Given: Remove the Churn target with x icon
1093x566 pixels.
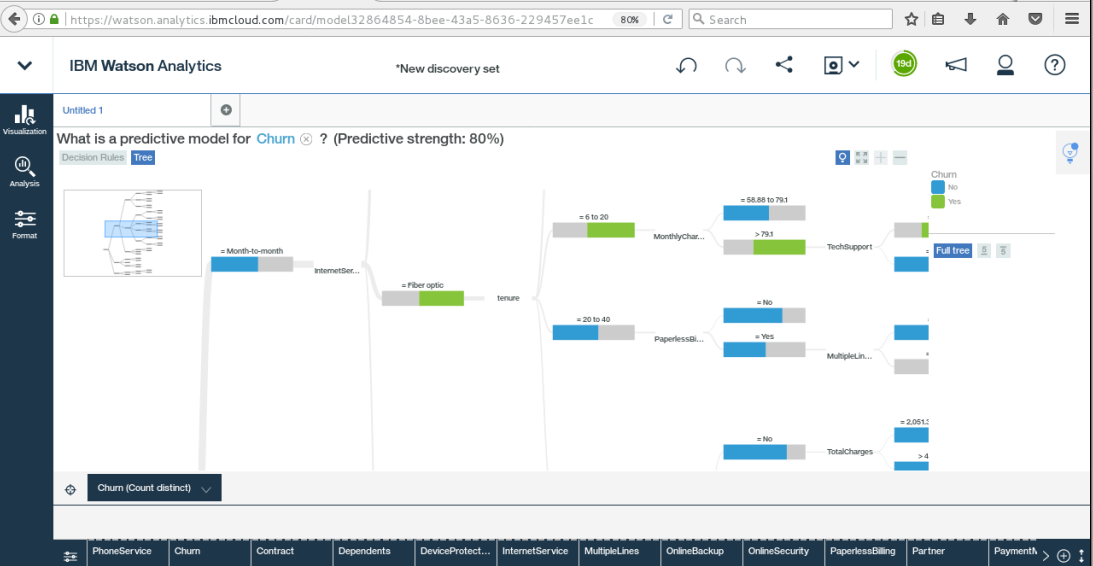Looking at the screenshot, I should click(x=305, y=139).
